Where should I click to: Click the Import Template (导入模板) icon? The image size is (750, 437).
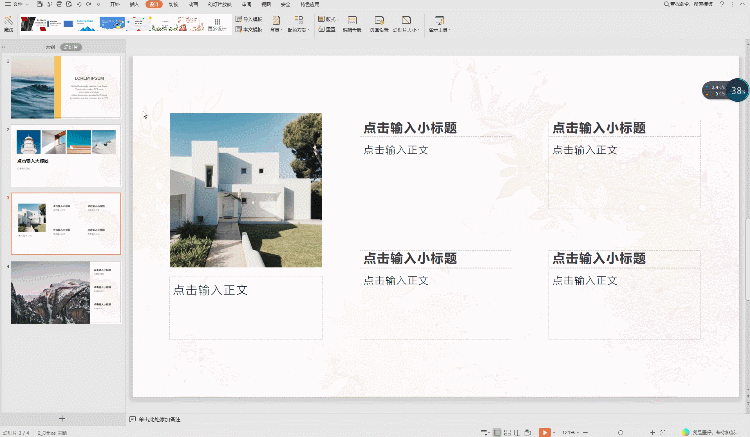[250, 18]
